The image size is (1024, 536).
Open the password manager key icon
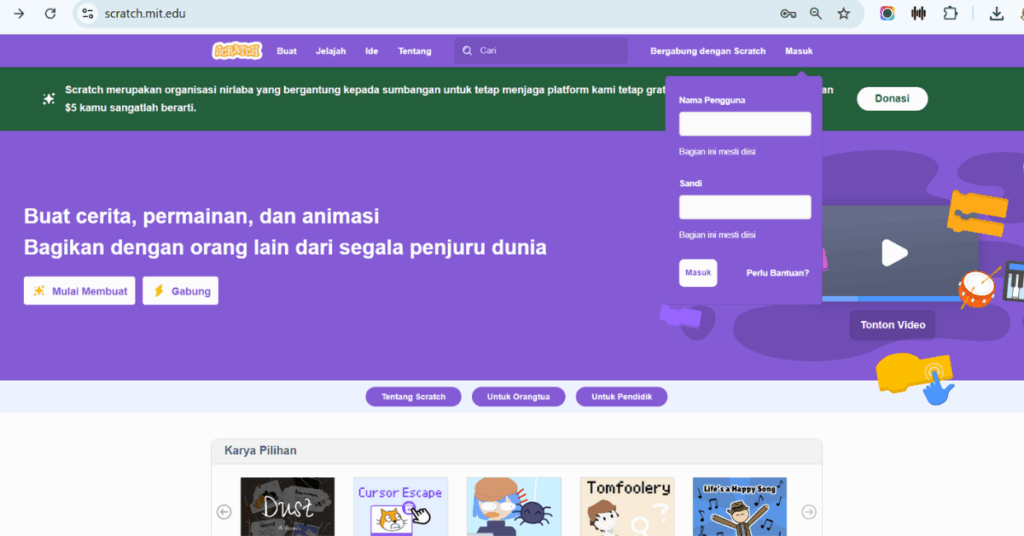coord(788,13)
